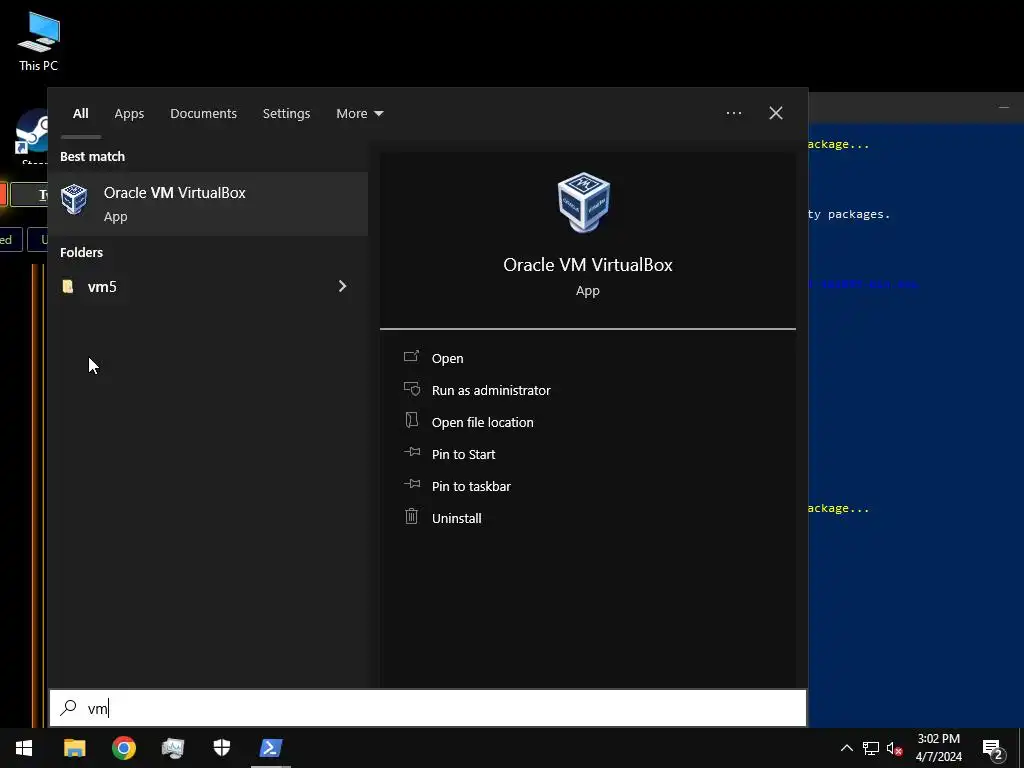The width and height of the screenshot is (1024, 768).
Task: Click the search box containing vm
Action: 428,708
